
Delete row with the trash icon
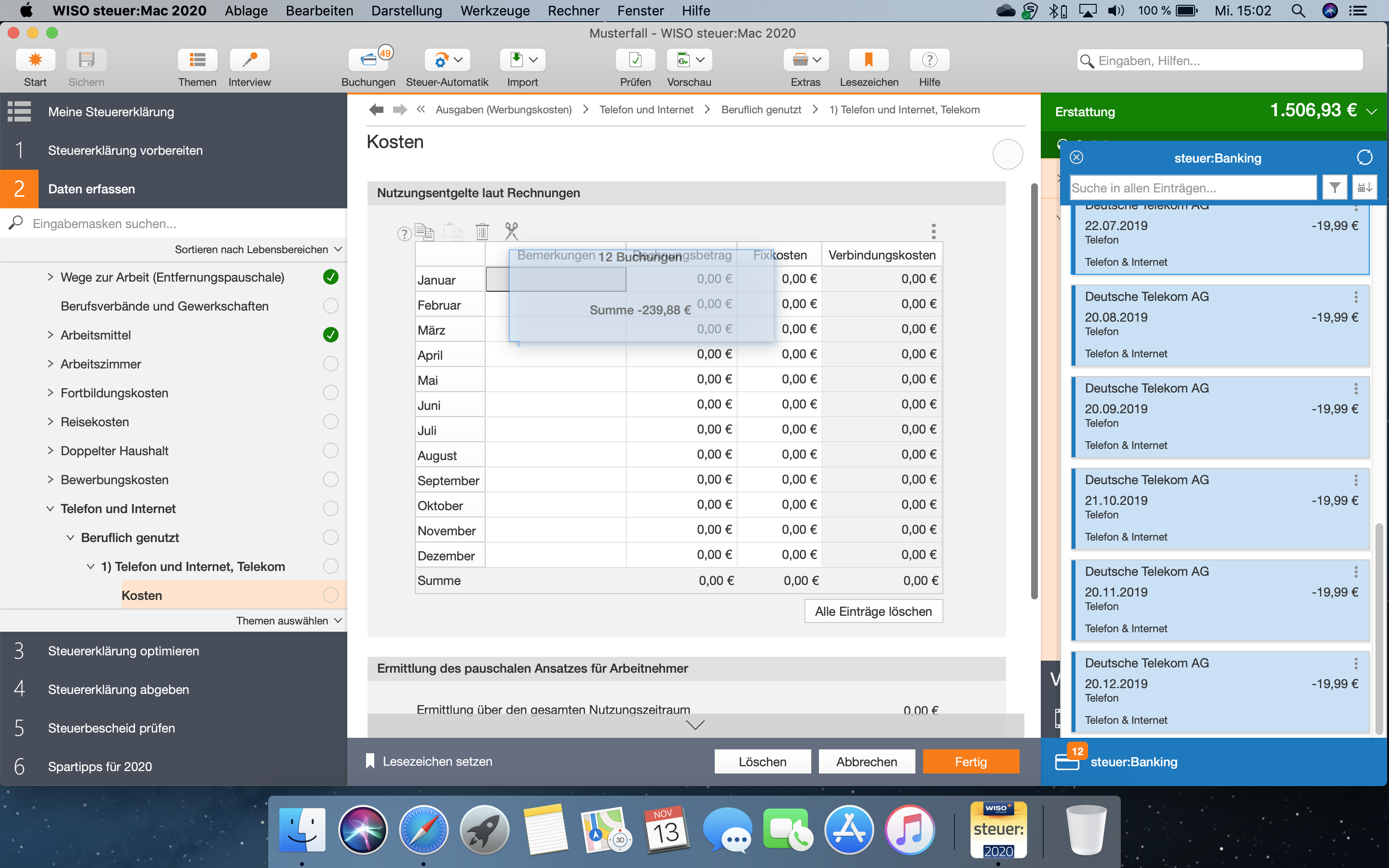click(482, 231)
